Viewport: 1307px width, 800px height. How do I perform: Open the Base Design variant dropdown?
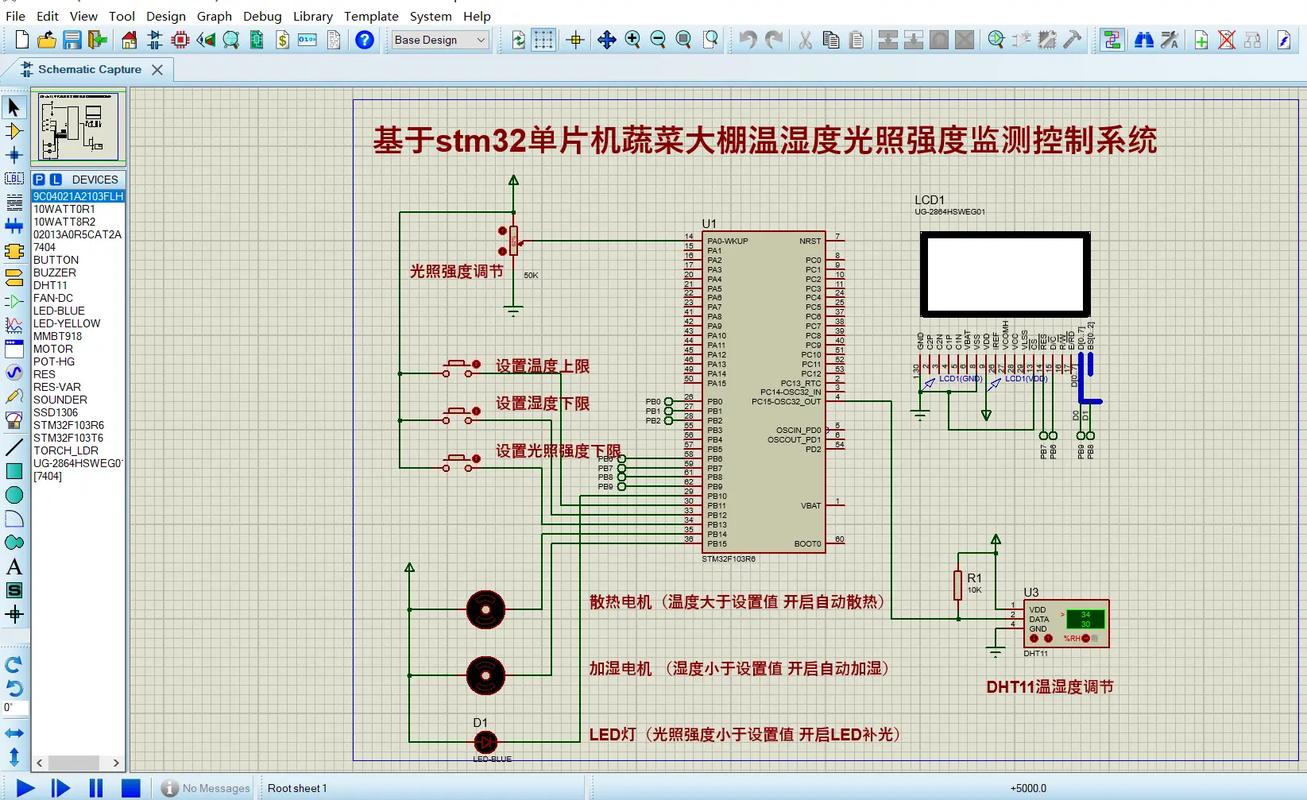[440, 40]
